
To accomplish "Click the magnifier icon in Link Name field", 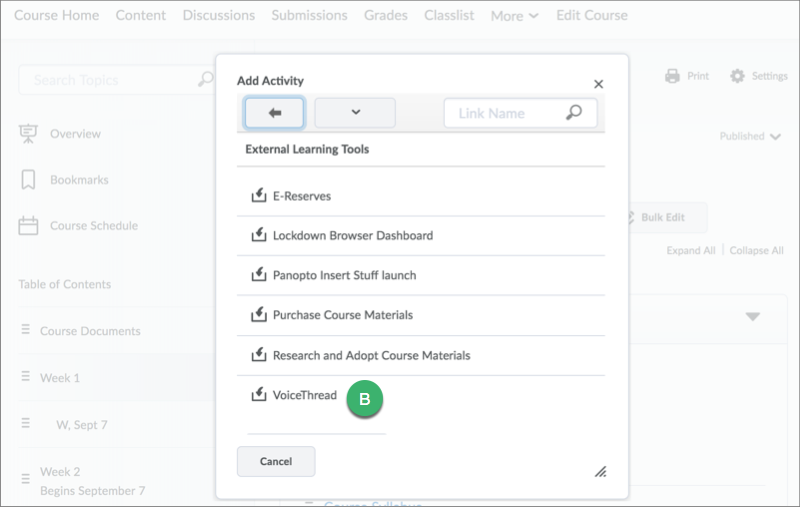I will click(x=574, y=112).
